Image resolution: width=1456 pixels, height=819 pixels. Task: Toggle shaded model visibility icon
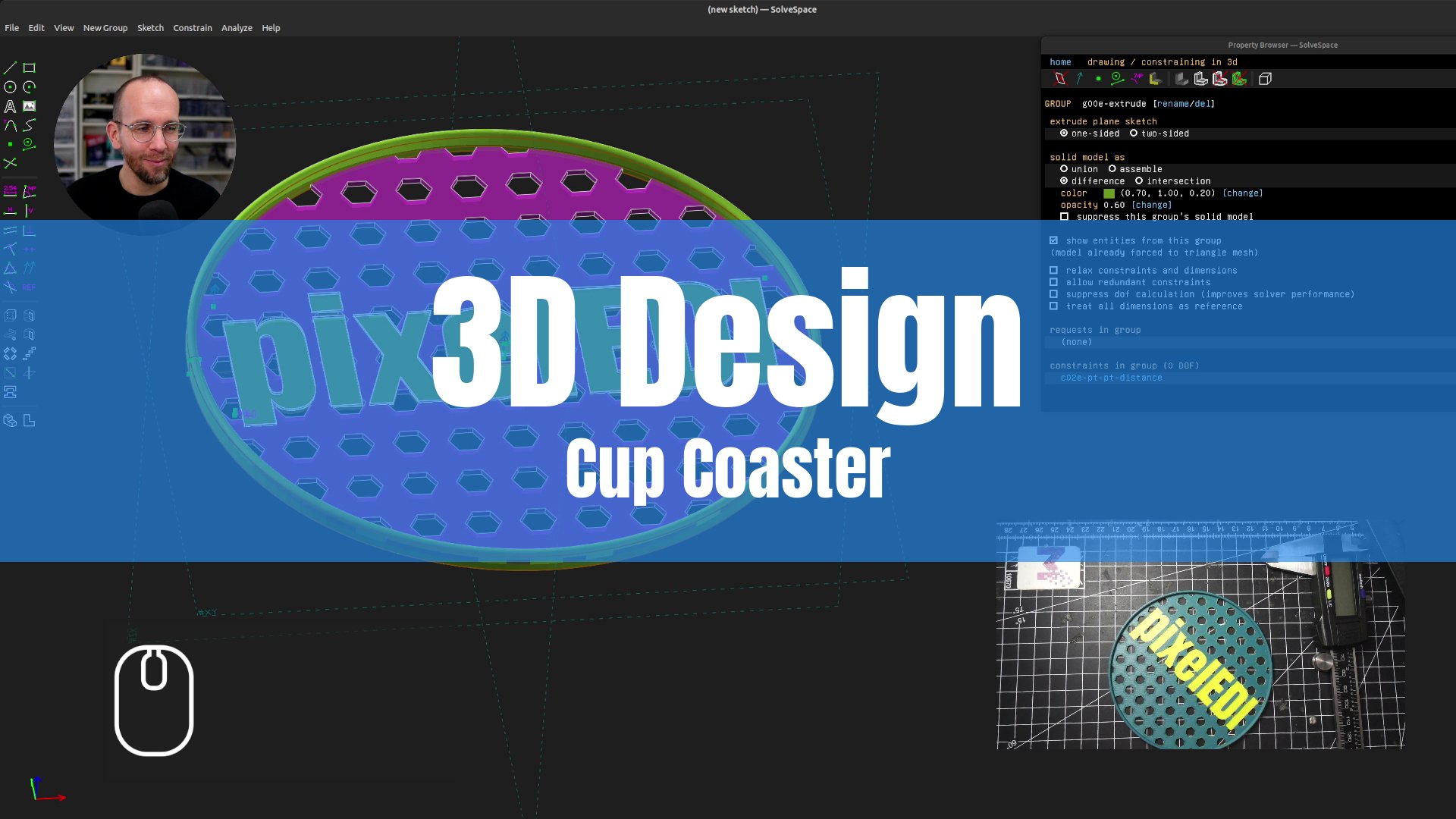[x=1181, y=79]
